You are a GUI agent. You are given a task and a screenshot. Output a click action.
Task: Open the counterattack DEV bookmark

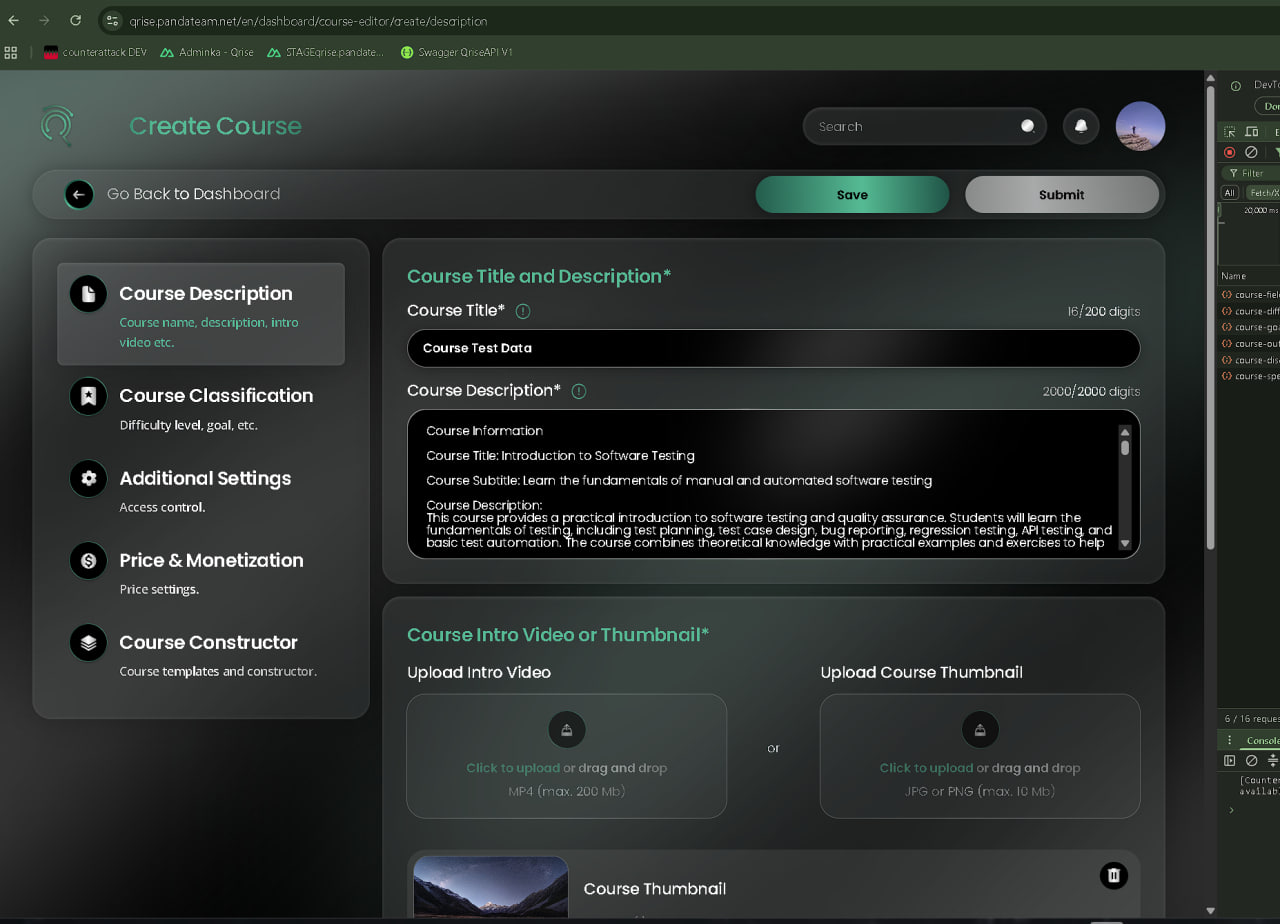tap(95, 52)
